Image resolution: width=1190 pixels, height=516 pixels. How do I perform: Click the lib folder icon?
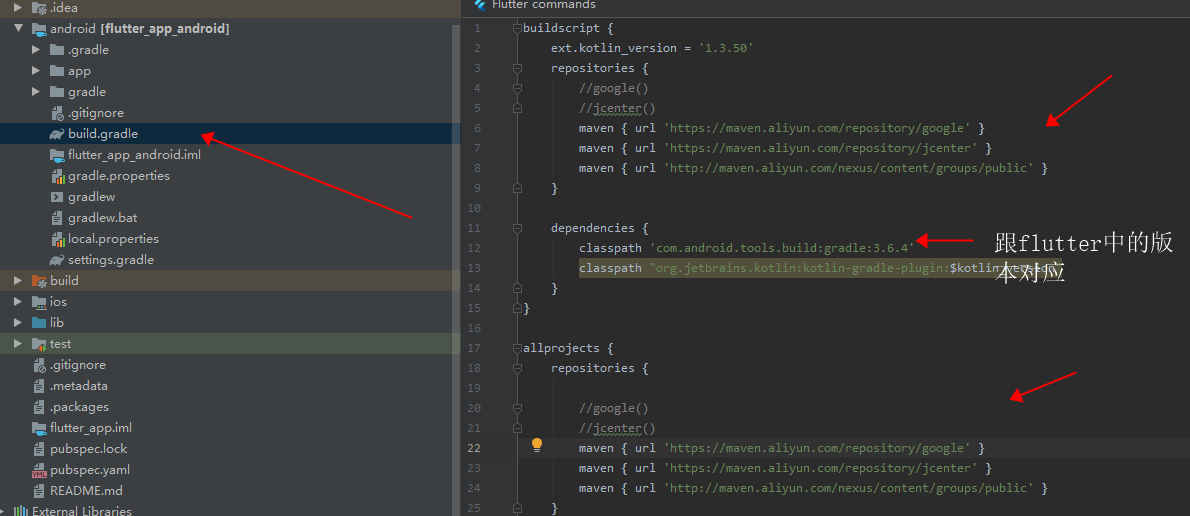39,322
